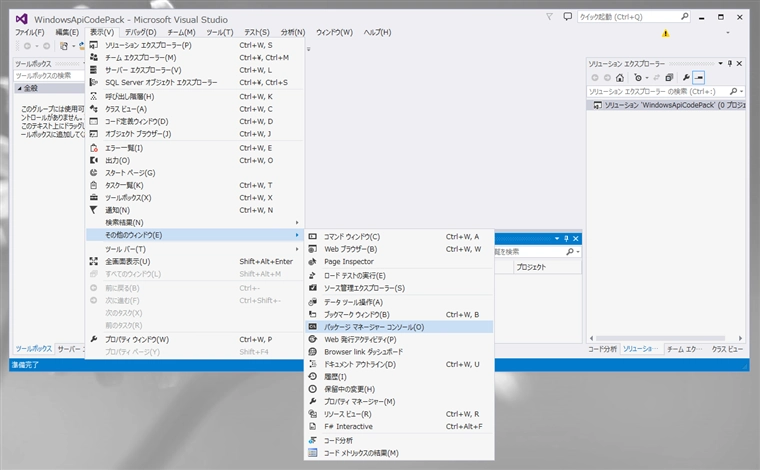Screen dimensions: 760x470
Task: Switch to the コード分析 tab
Action: pos(602,349)
